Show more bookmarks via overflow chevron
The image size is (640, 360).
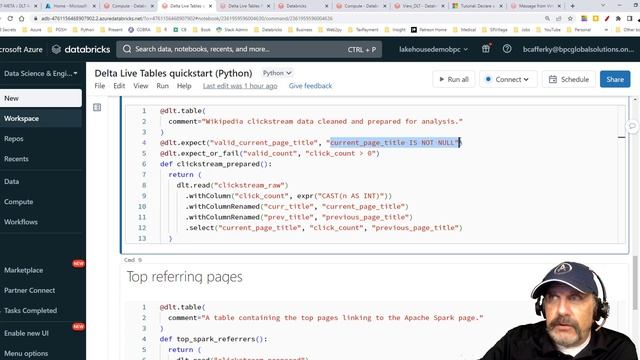point(606,30)
